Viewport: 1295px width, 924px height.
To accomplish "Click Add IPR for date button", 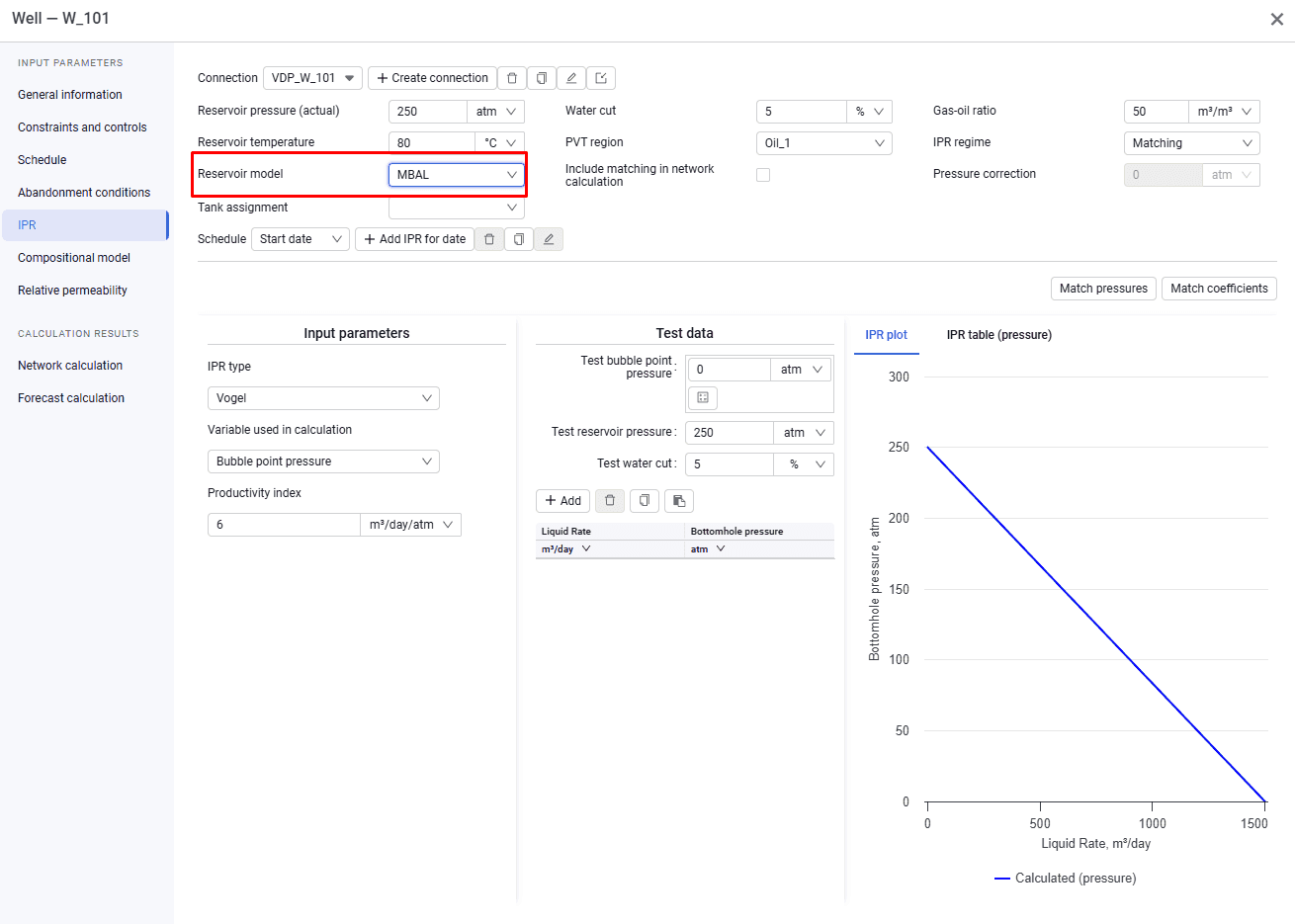I will tap(414, 239).
